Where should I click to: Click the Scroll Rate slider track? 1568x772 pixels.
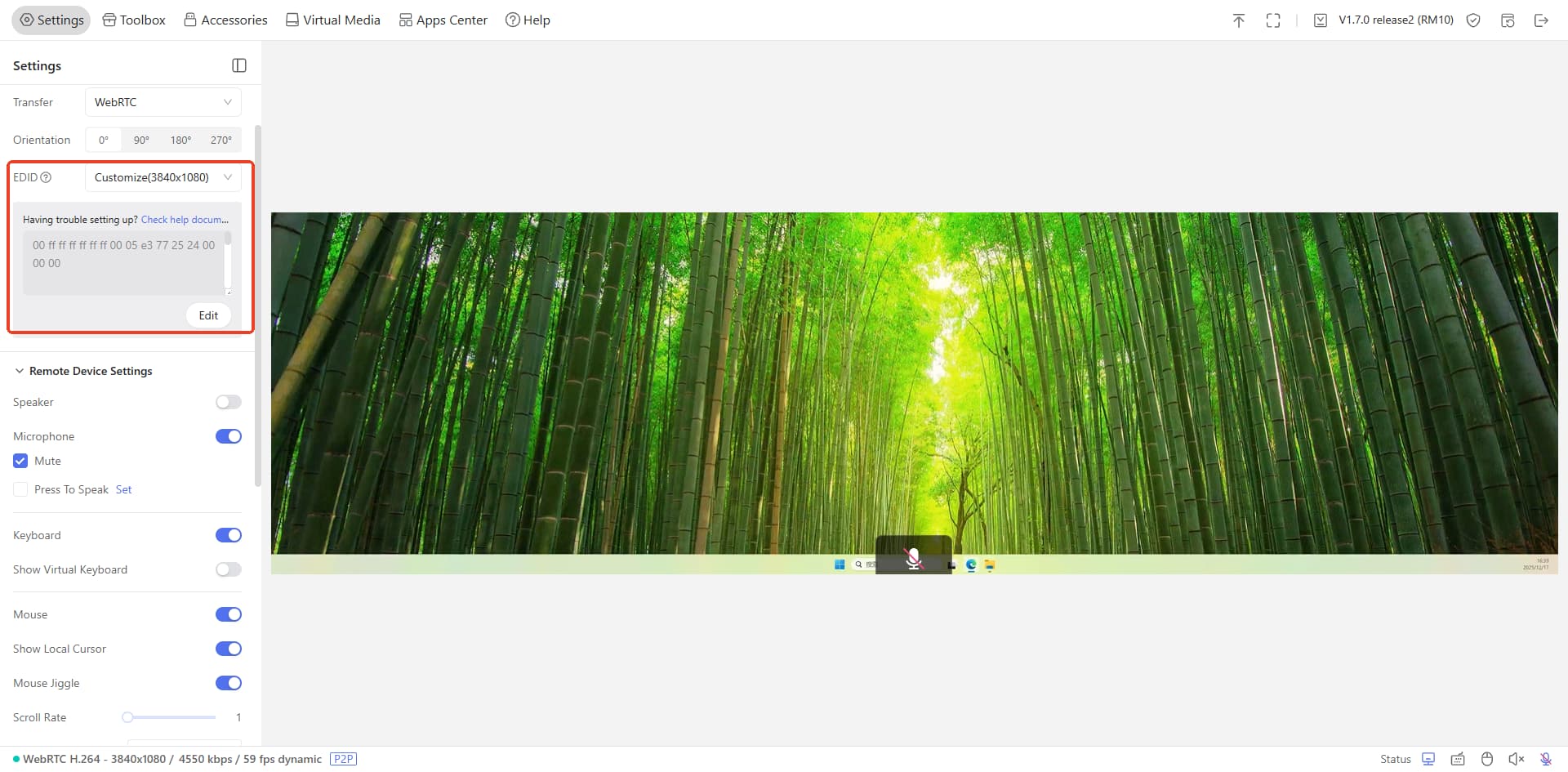tap(171, 717)
